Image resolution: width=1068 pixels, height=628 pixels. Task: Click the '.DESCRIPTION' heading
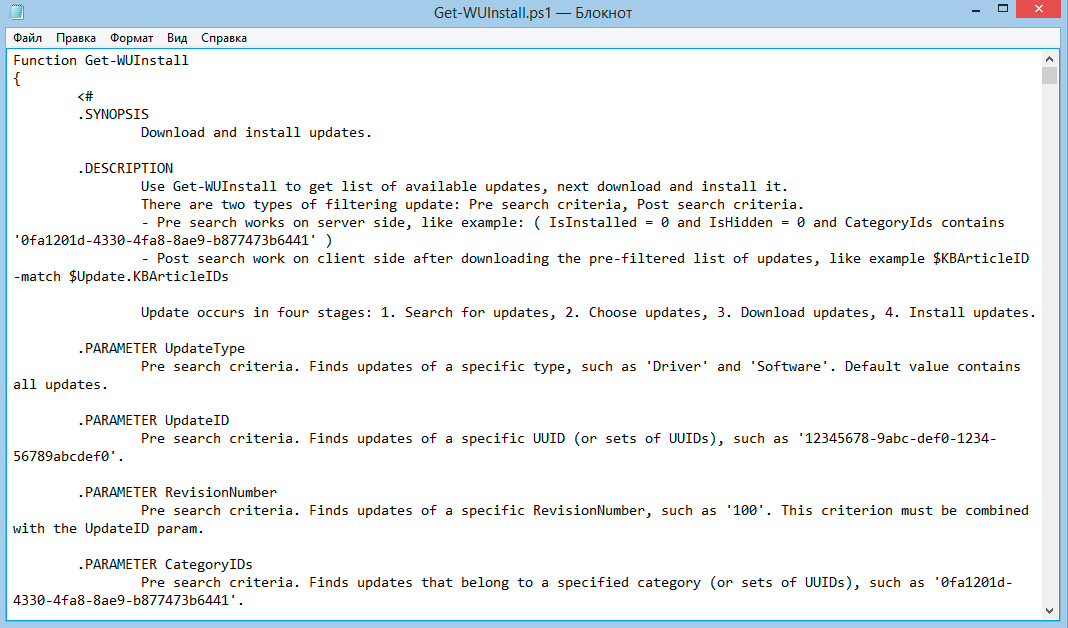[125, 168]
